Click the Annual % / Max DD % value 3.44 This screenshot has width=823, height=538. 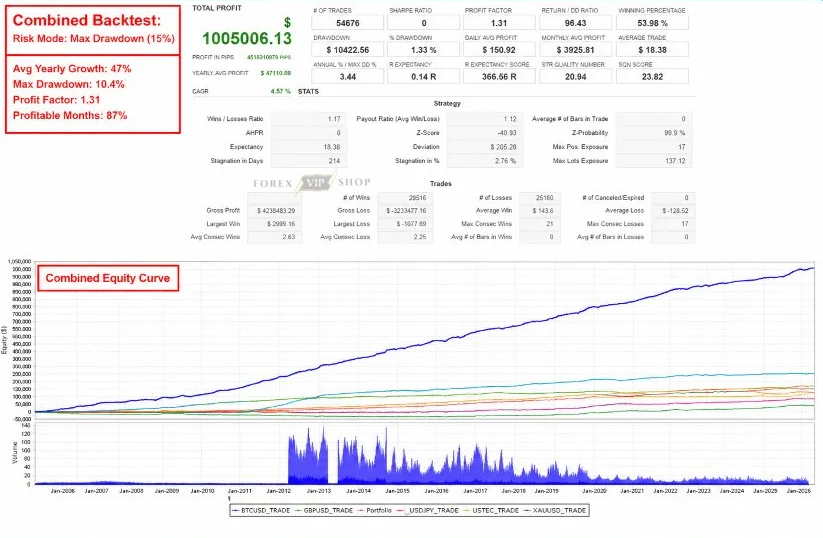347,77
